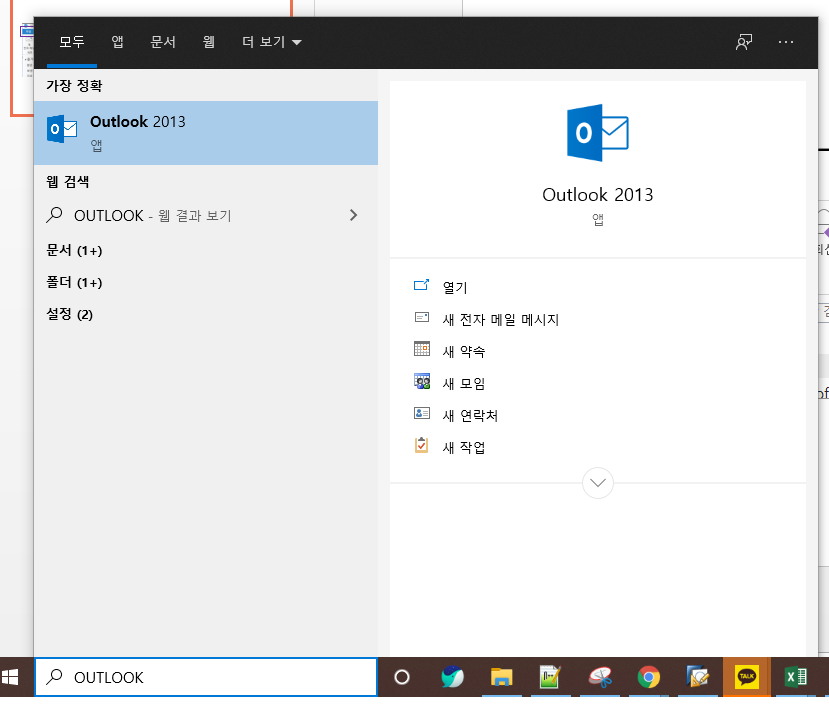Choose 새 모임 action
Image resolution: width=829 pixels, height=704 pixels.
coord(464,383)
